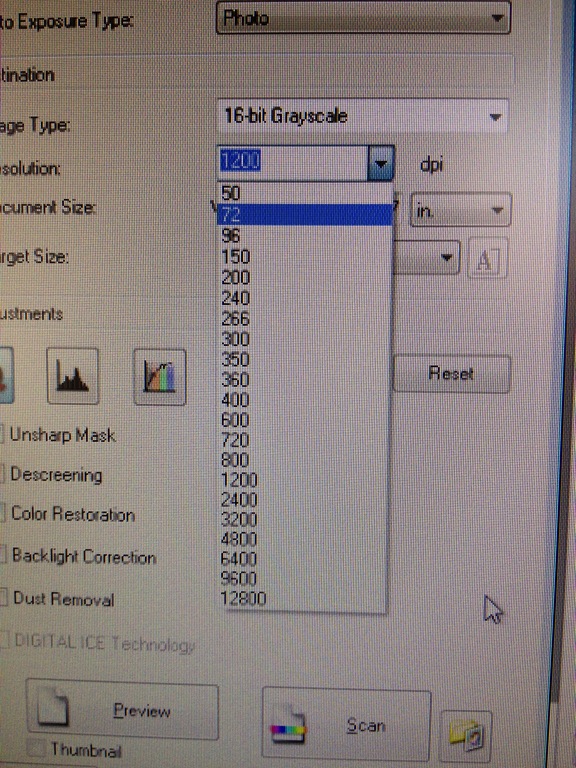Select 150 dpi from the resolution list
The height and width of the screenshot is (768, 576).
tap(304, 257)
